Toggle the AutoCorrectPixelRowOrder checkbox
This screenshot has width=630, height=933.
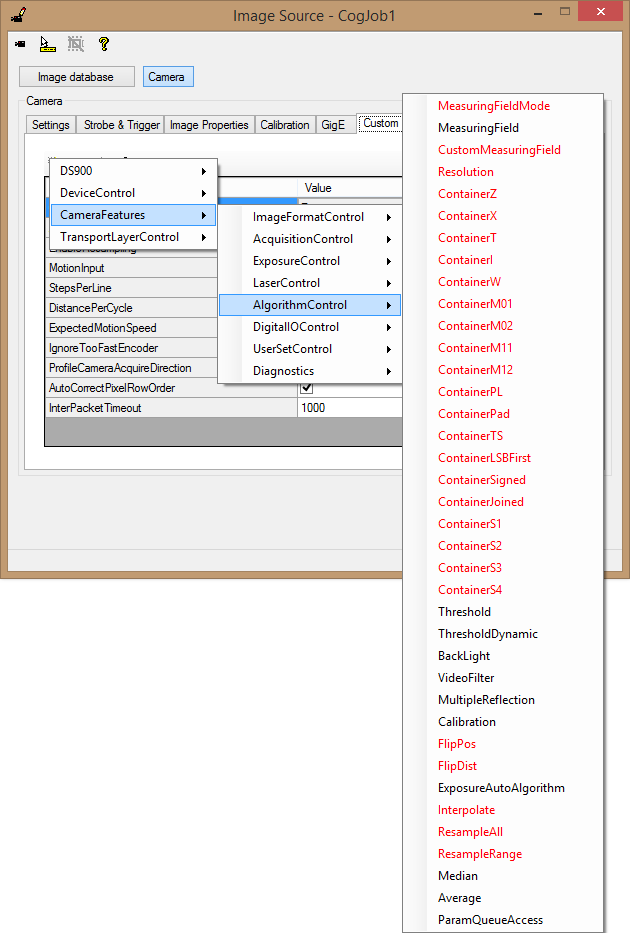(307, 388)
